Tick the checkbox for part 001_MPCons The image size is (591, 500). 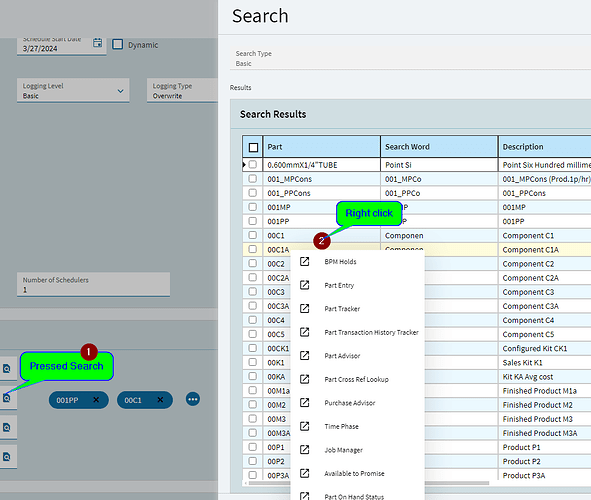coord(253,179)
